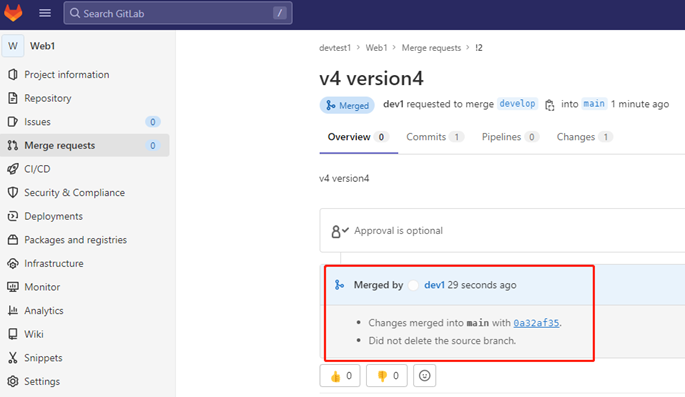The image size is (685, 397).
Task: Click dev1 author name in request line
Action: [393, 104]
